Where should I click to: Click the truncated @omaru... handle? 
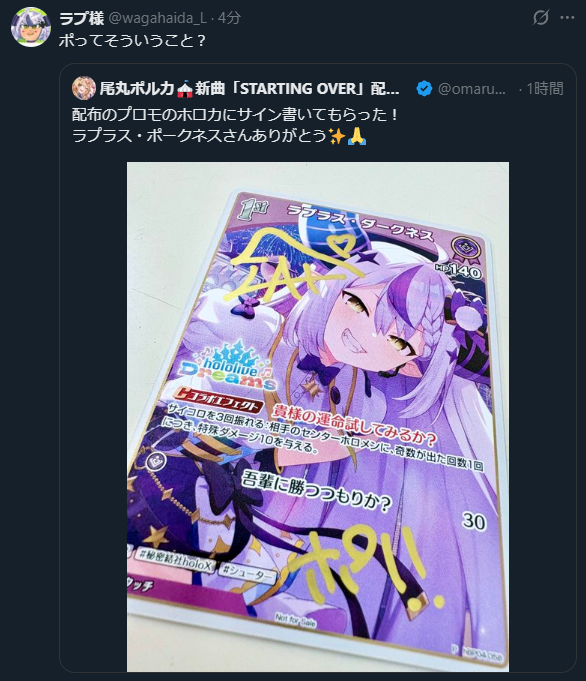pyautogui.click(x=471, y=89)
